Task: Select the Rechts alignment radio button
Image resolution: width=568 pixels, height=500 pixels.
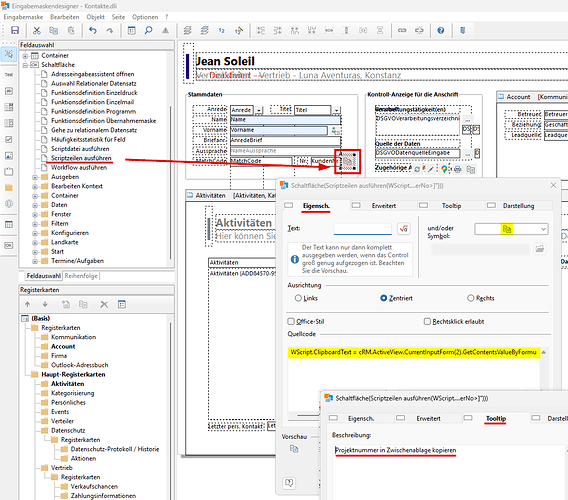Action: coord(471,298)
